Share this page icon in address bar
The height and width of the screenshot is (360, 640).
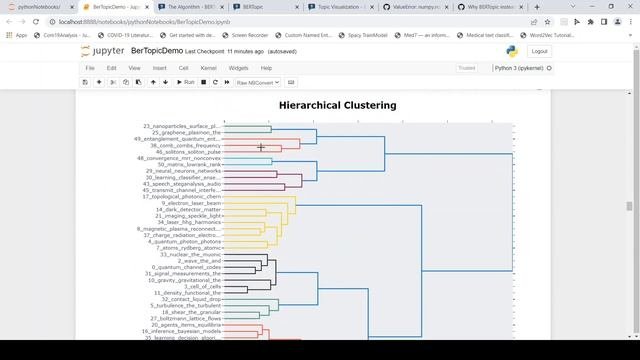coord(534,22)
